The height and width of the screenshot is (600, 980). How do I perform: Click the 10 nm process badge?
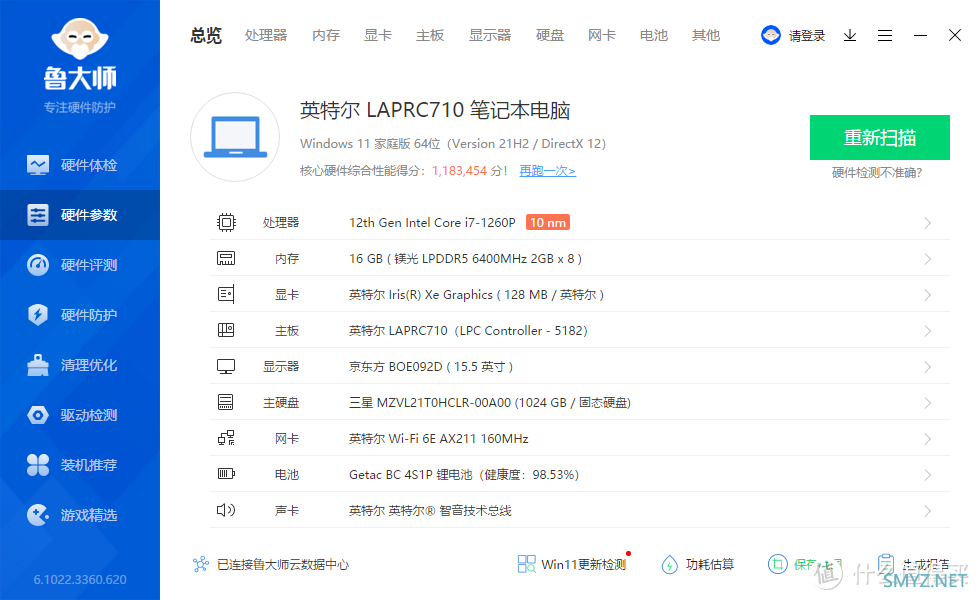[548, 222]
